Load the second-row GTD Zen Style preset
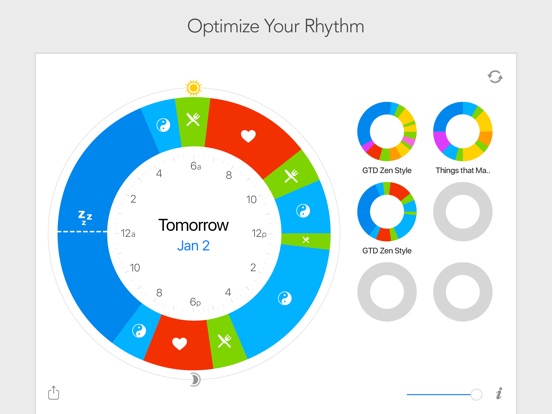Viewport: 552px width, 414px height. point(387,212)
